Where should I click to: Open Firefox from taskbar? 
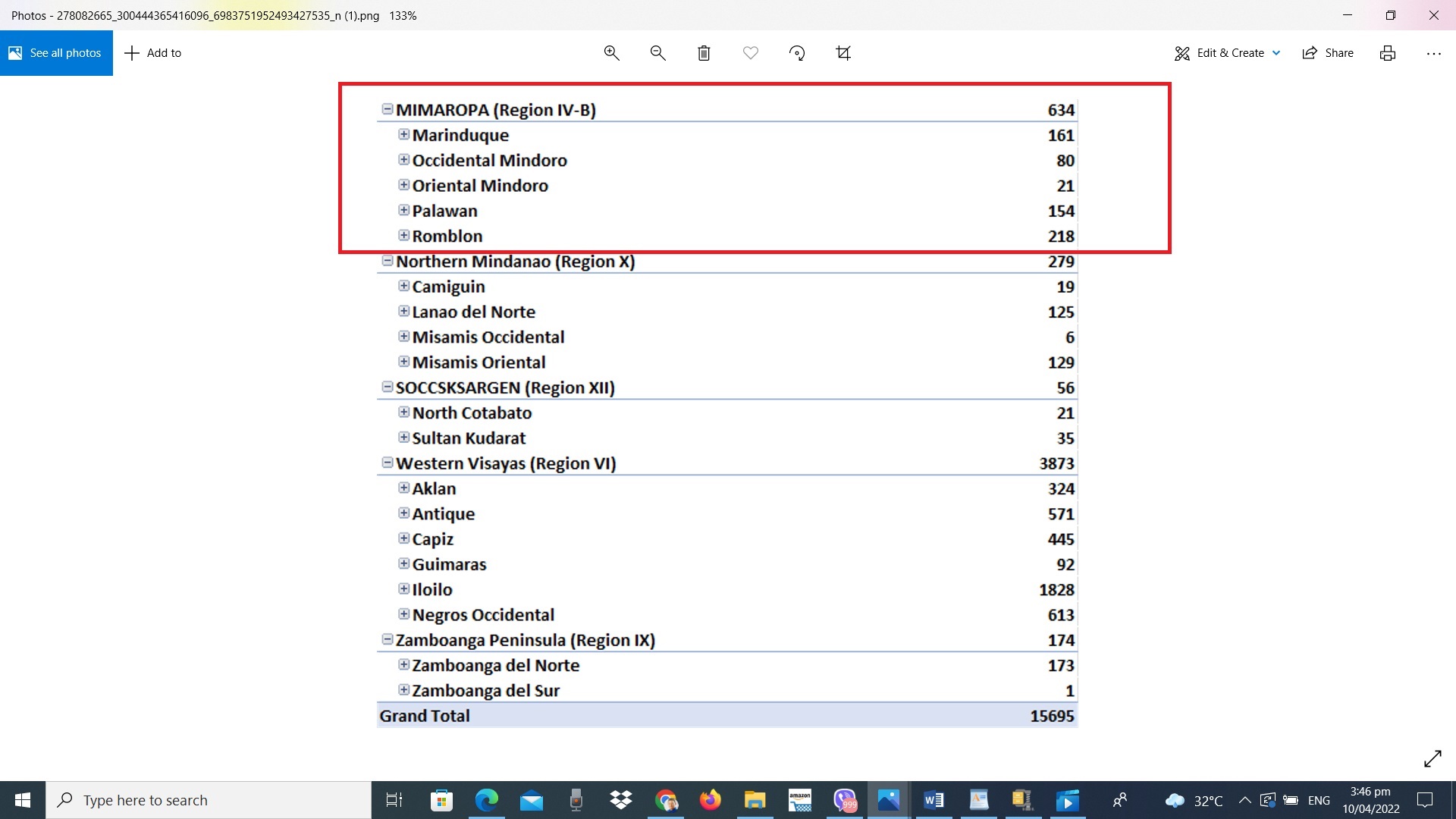click(711, 800)
